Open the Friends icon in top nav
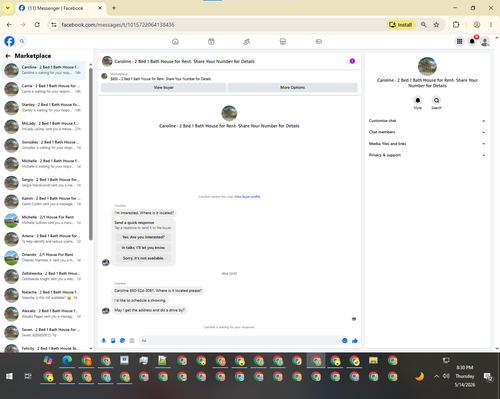This screenshot has width=500, height=399. tap(247, 42)
